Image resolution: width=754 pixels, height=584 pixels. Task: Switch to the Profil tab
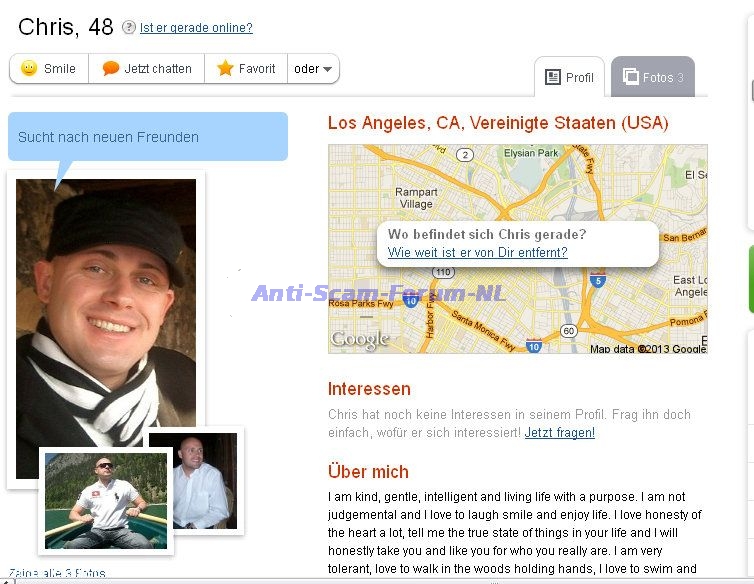point(569,77)
